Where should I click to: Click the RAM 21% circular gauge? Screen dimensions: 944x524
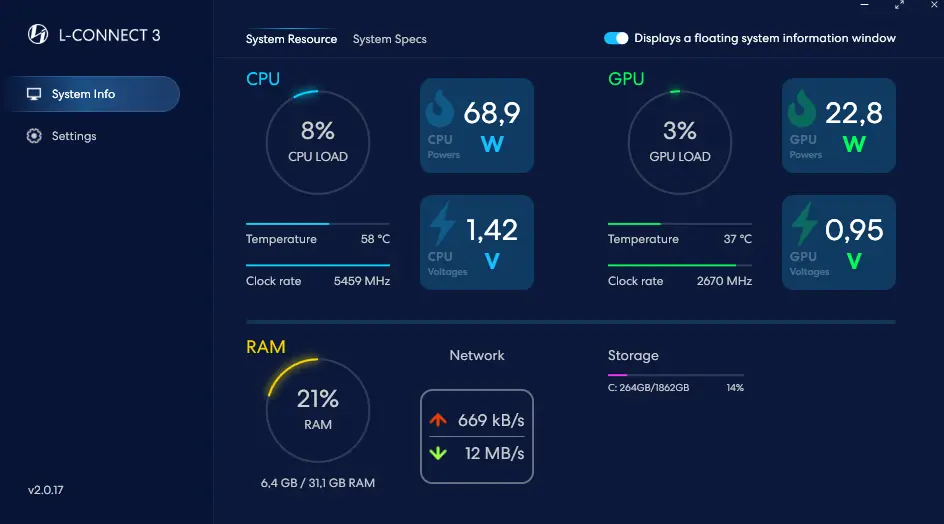[x=318, y=410]
